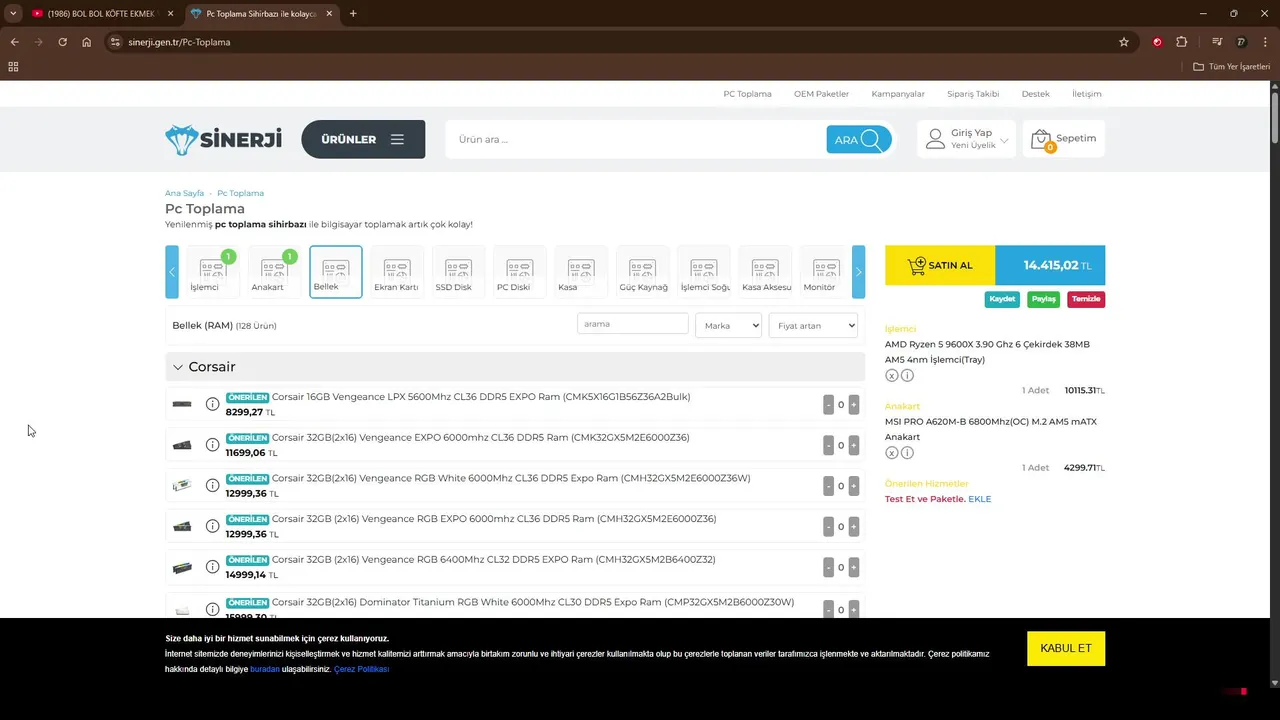
Task: Show info for AMD Ryzen 5 9600X
Action: [x=907, y=376]
